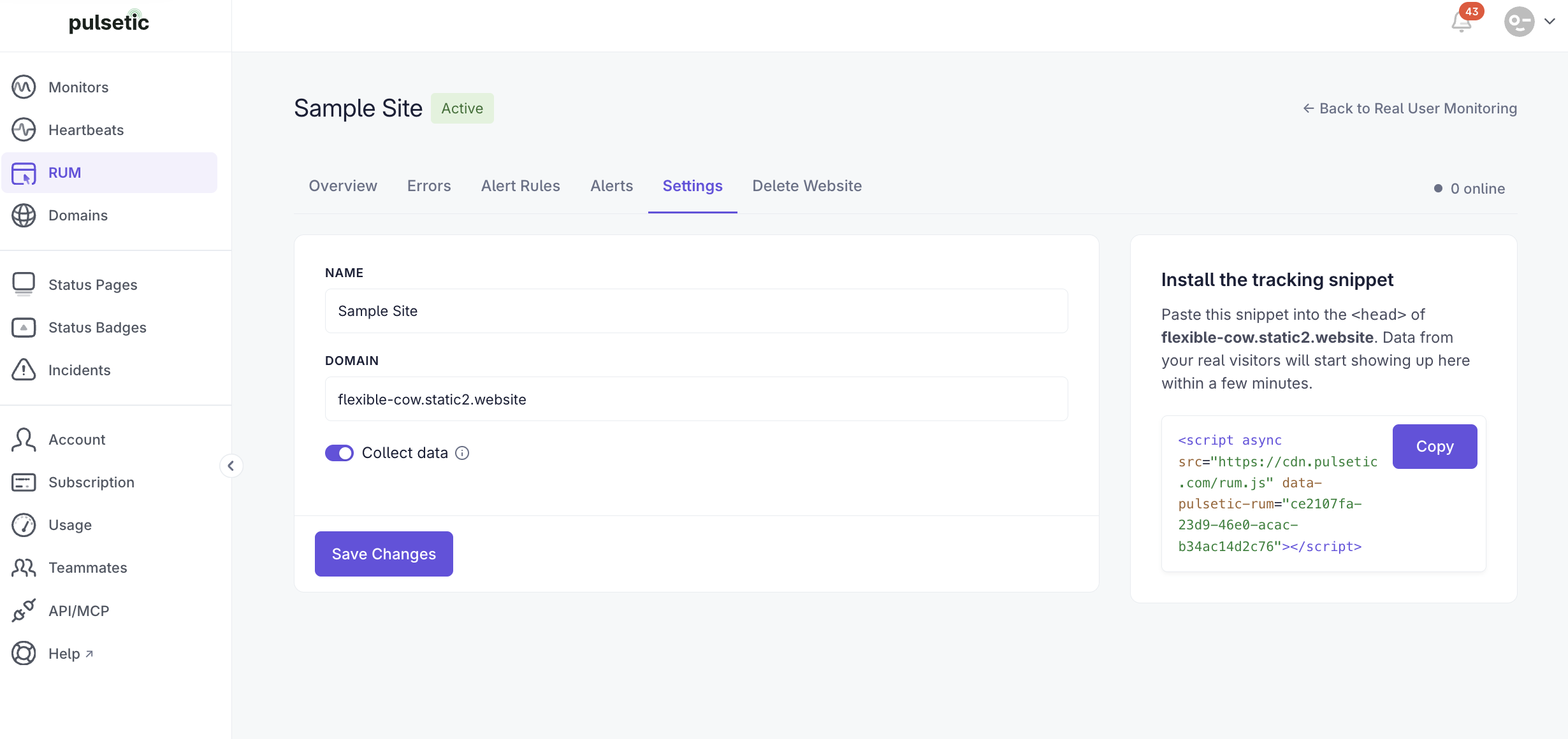1568x739 pixels.
Task: Click the Active status badge
Action: 462,108
